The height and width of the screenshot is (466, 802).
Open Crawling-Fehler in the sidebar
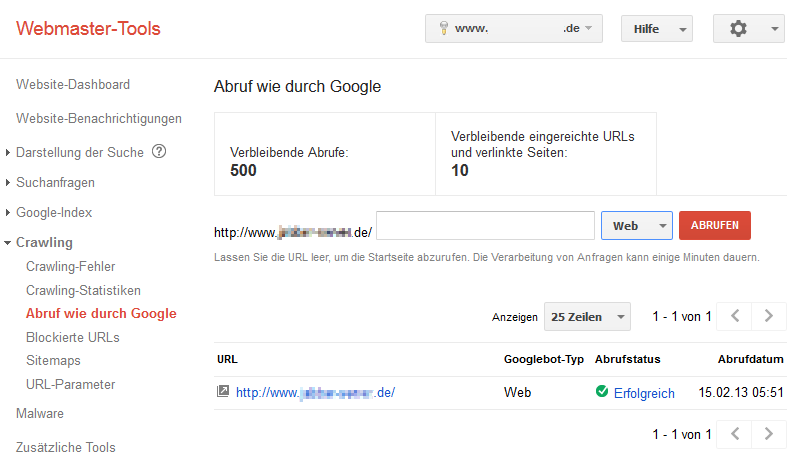(x=70, y=266)
